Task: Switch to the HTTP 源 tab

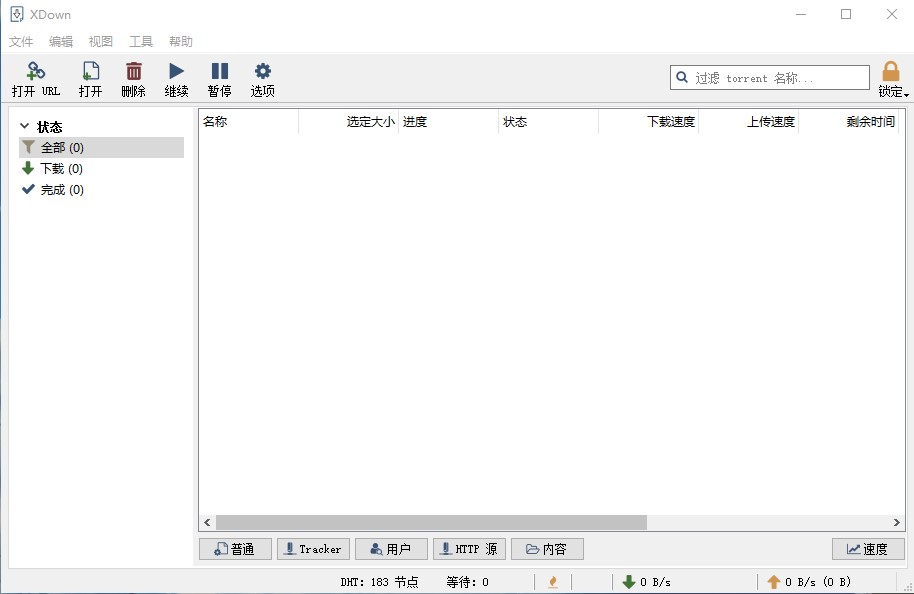Action: tap(469, 549)
